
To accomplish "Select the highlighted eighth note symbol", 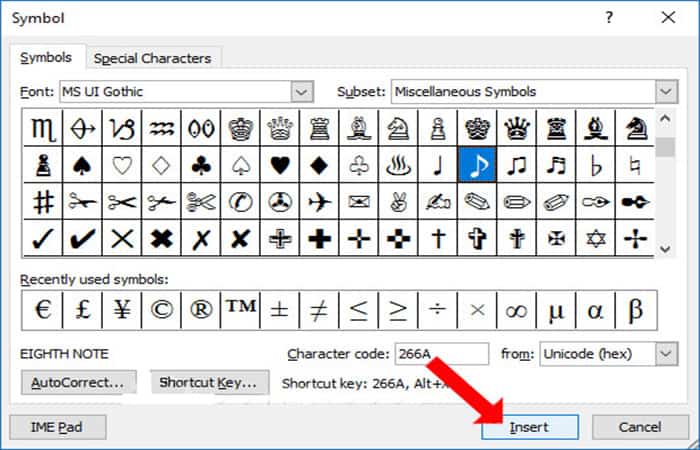I will [x=477, y=165].
